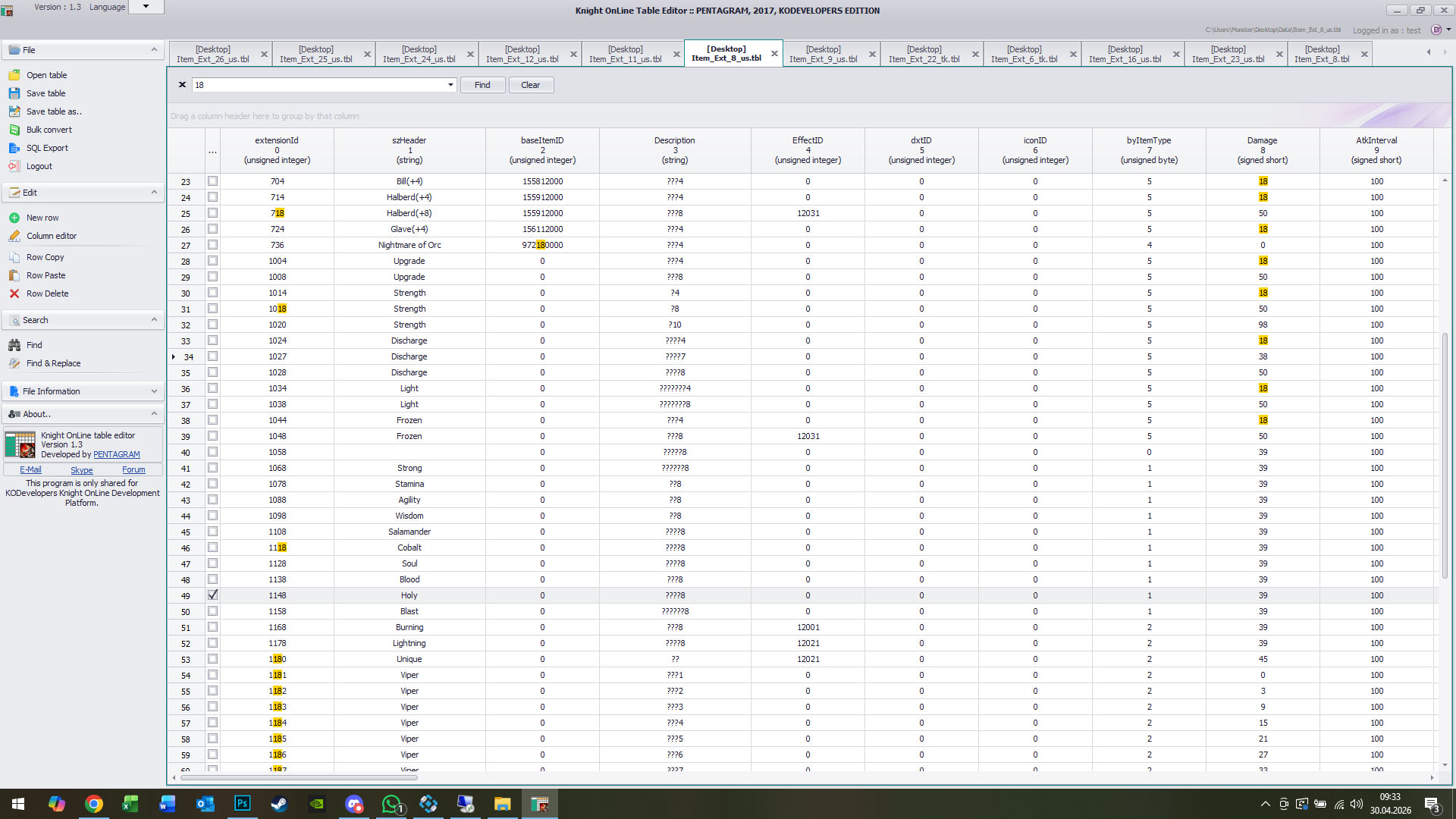Tick the checkbox on row 34
The width and height of the screenshot is (1456, 819).
[x=212, y=356]
